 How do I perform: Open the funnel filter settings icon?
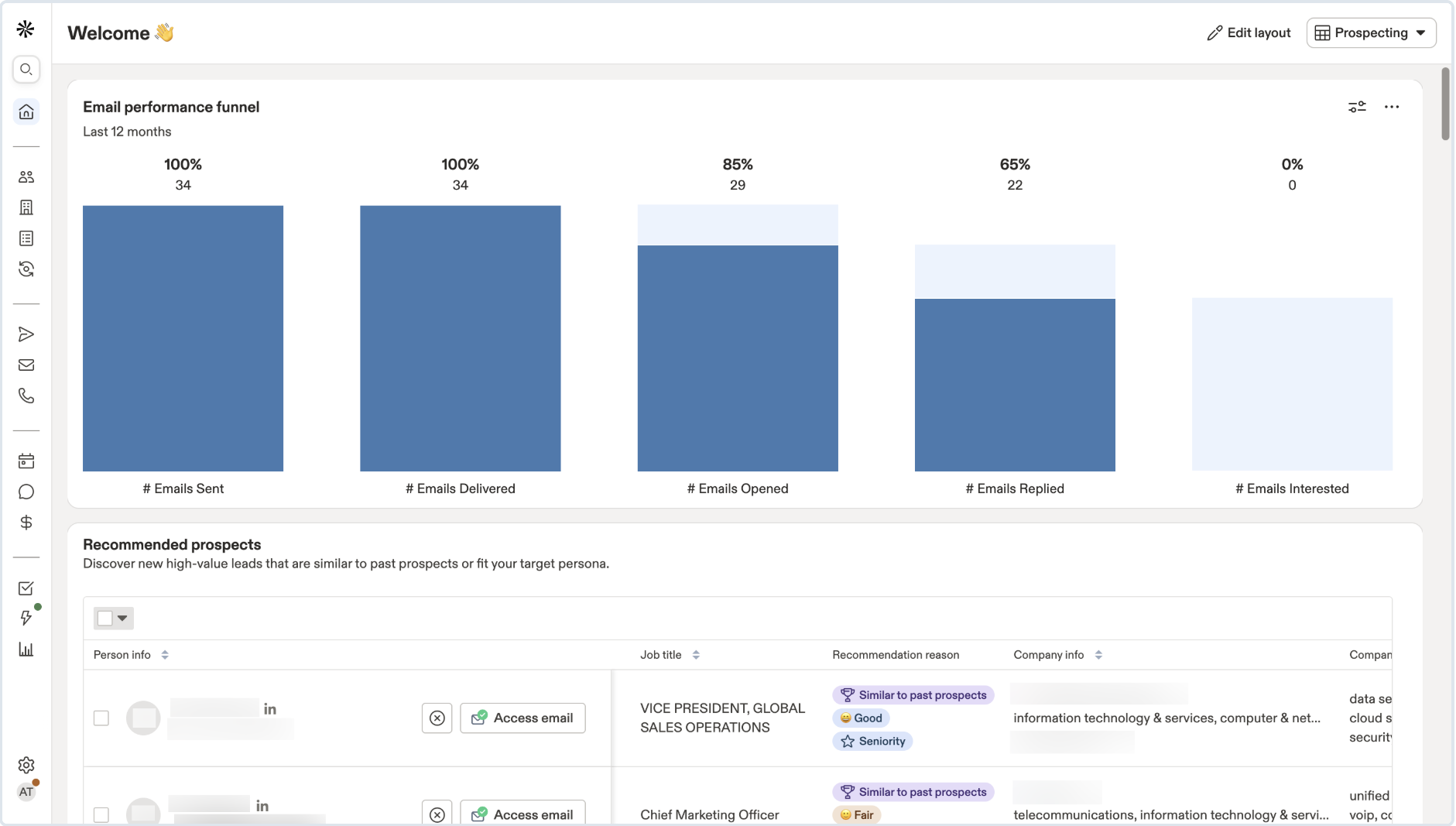point(1357,107)
